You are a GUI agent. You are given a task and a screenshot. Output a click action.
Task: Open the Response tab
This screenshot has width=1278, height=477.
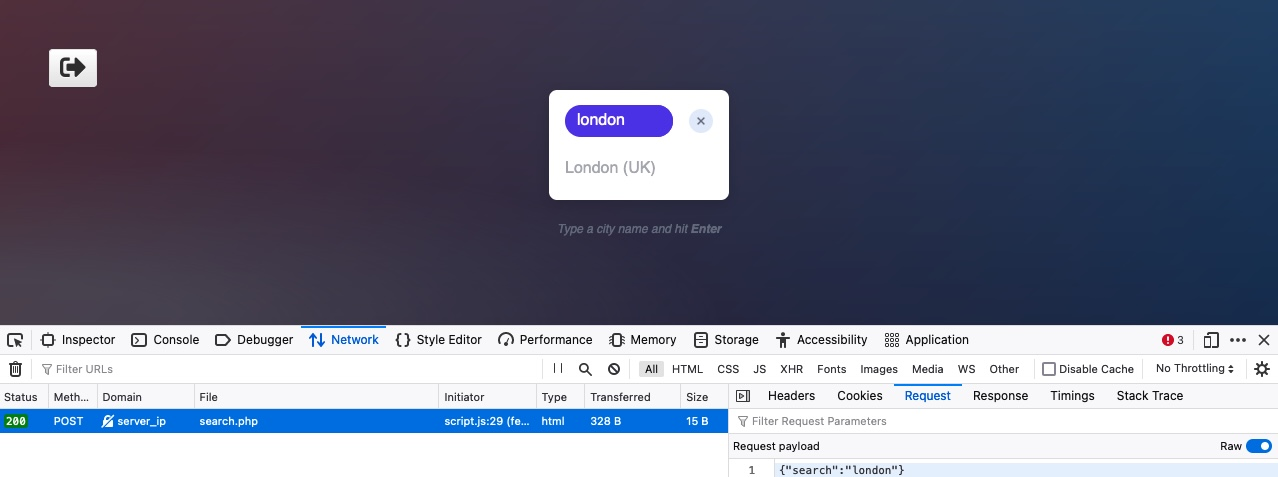1000,396
